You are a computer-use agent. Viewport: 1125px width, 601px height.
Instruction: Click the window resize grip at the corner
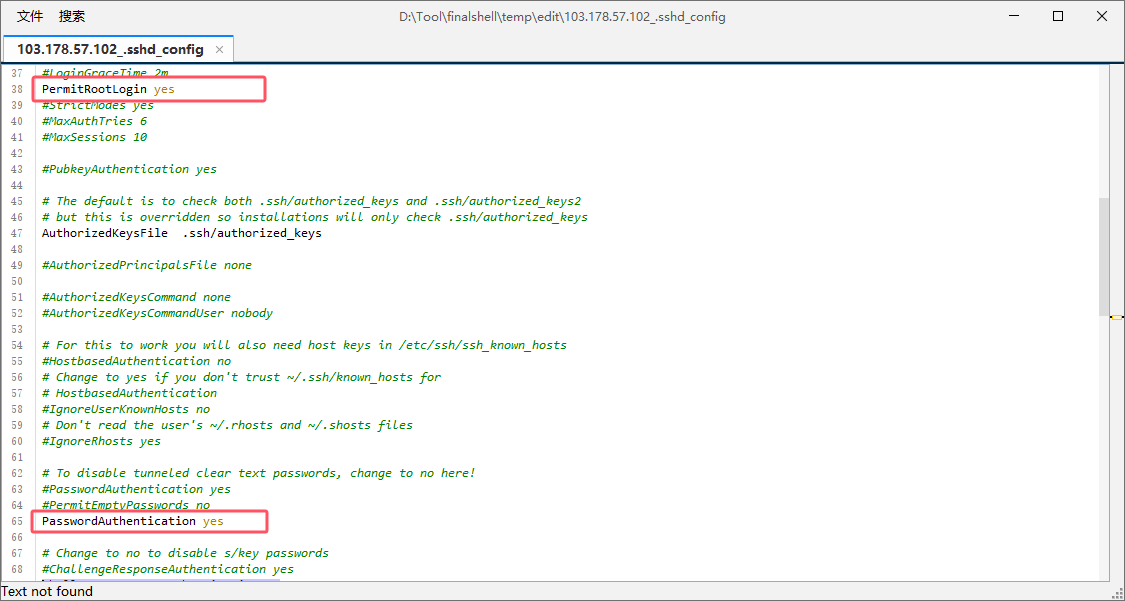point(1118,594)
